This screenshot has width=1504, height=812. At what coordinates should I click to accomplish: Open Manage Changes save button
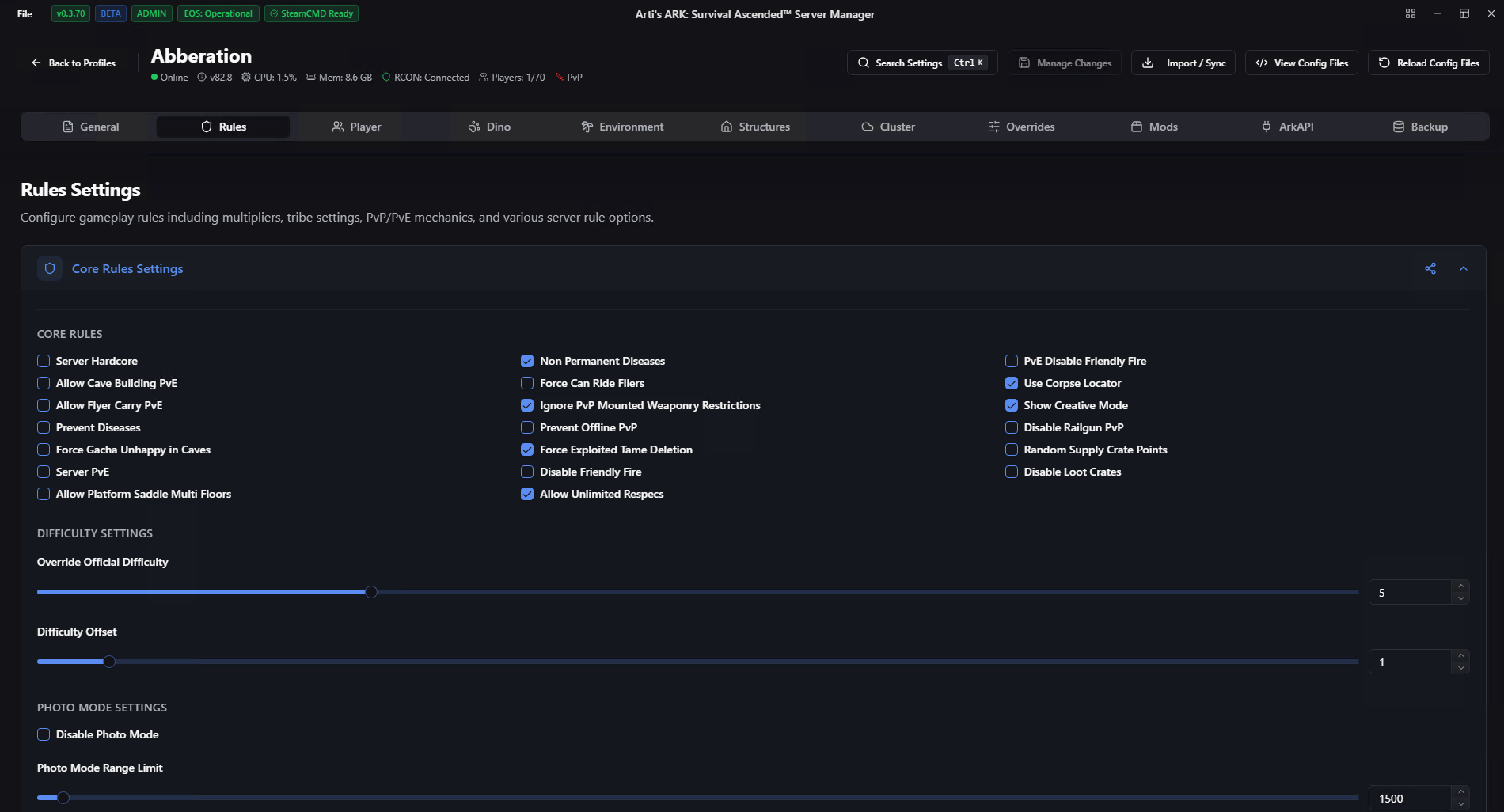pyautogui.click(x=1064, y=63)
